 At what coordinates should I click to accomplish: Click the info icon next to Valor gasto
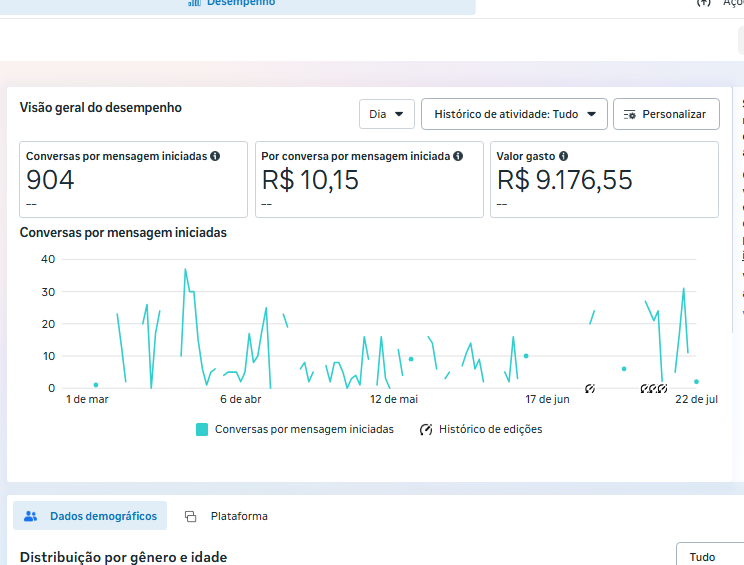pos(564,157)
